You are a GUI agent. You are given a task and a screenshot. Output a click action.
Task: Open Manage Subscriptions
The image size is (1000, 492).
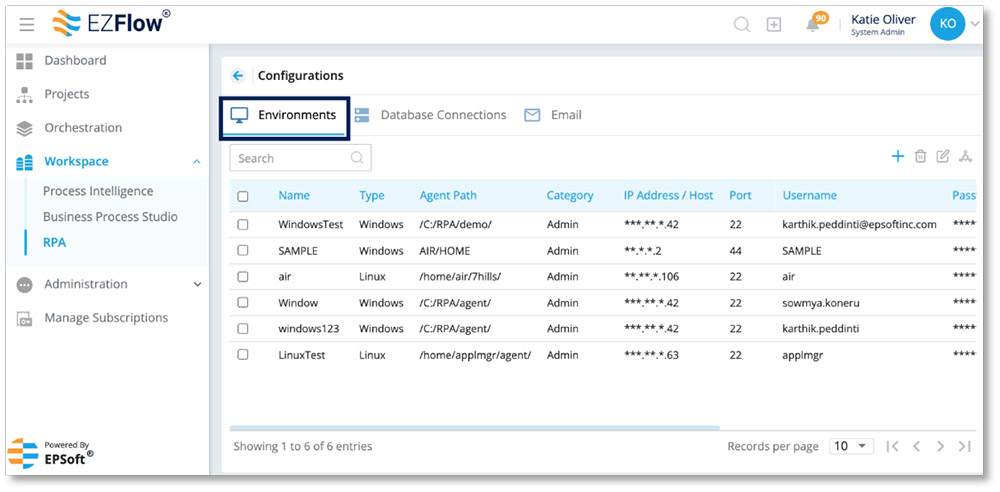click(x=106, y=318)
